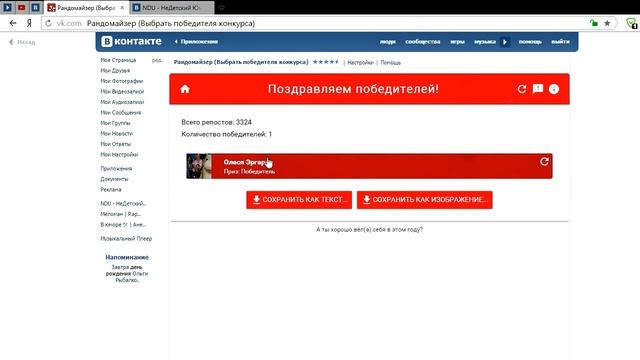Open Мои Фотографии in sidebar
This screenshot has height=360, width=640.
coord(122,81)
